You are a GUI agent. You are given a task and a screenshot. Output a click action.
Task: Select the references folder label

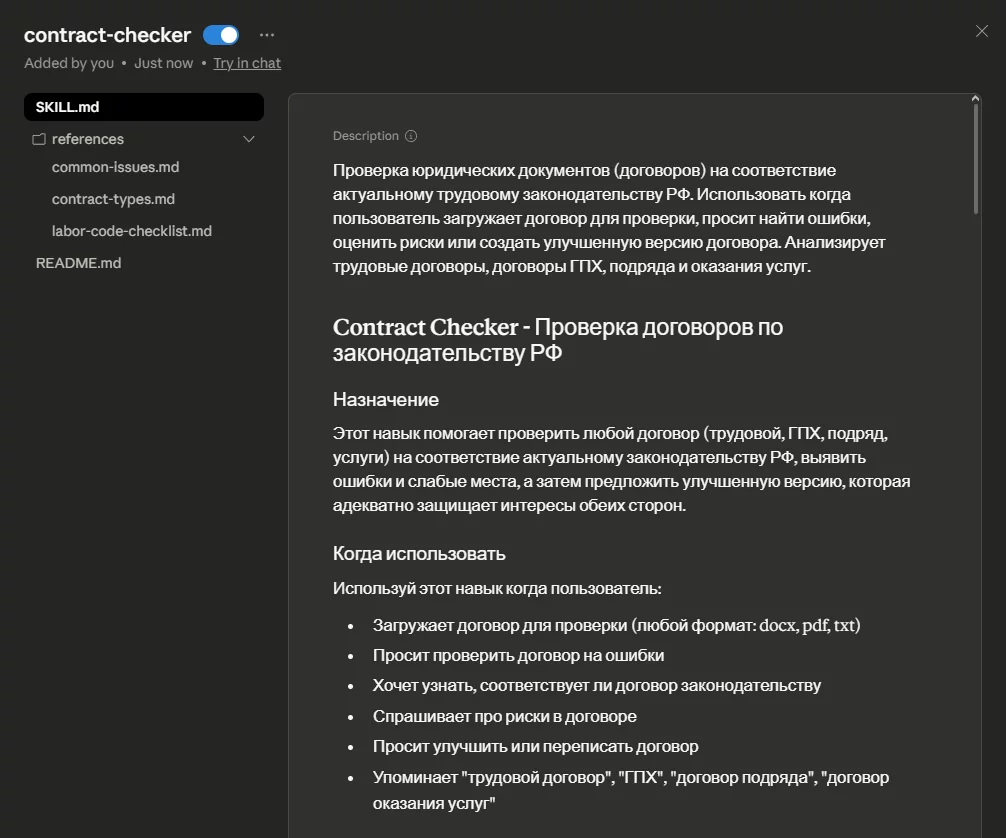88,139
